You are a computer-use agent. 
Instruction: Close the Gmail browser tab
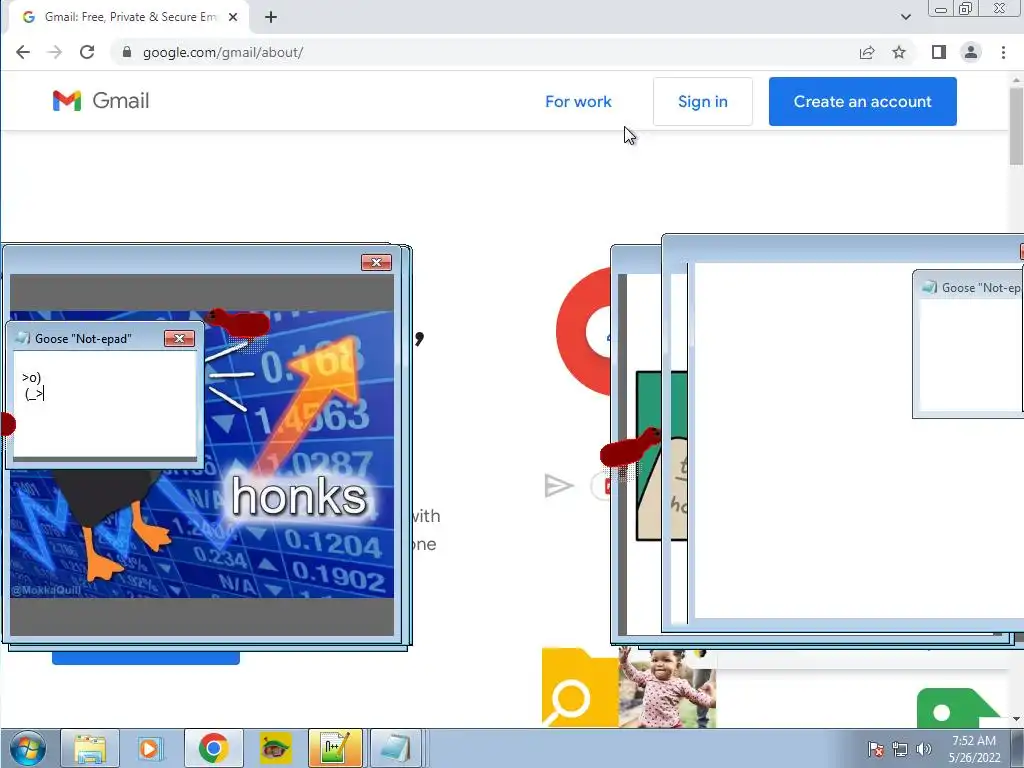tap(232, 17)
